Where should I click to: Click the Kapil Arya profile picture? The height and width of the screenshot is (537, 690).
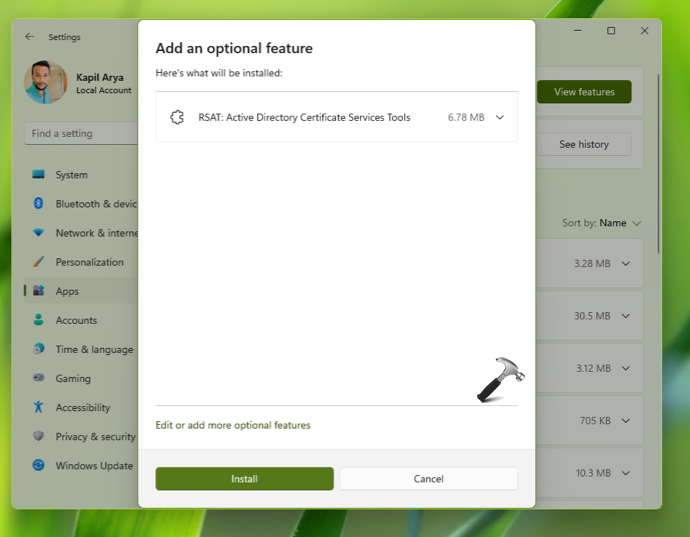[x=46, y=82]
